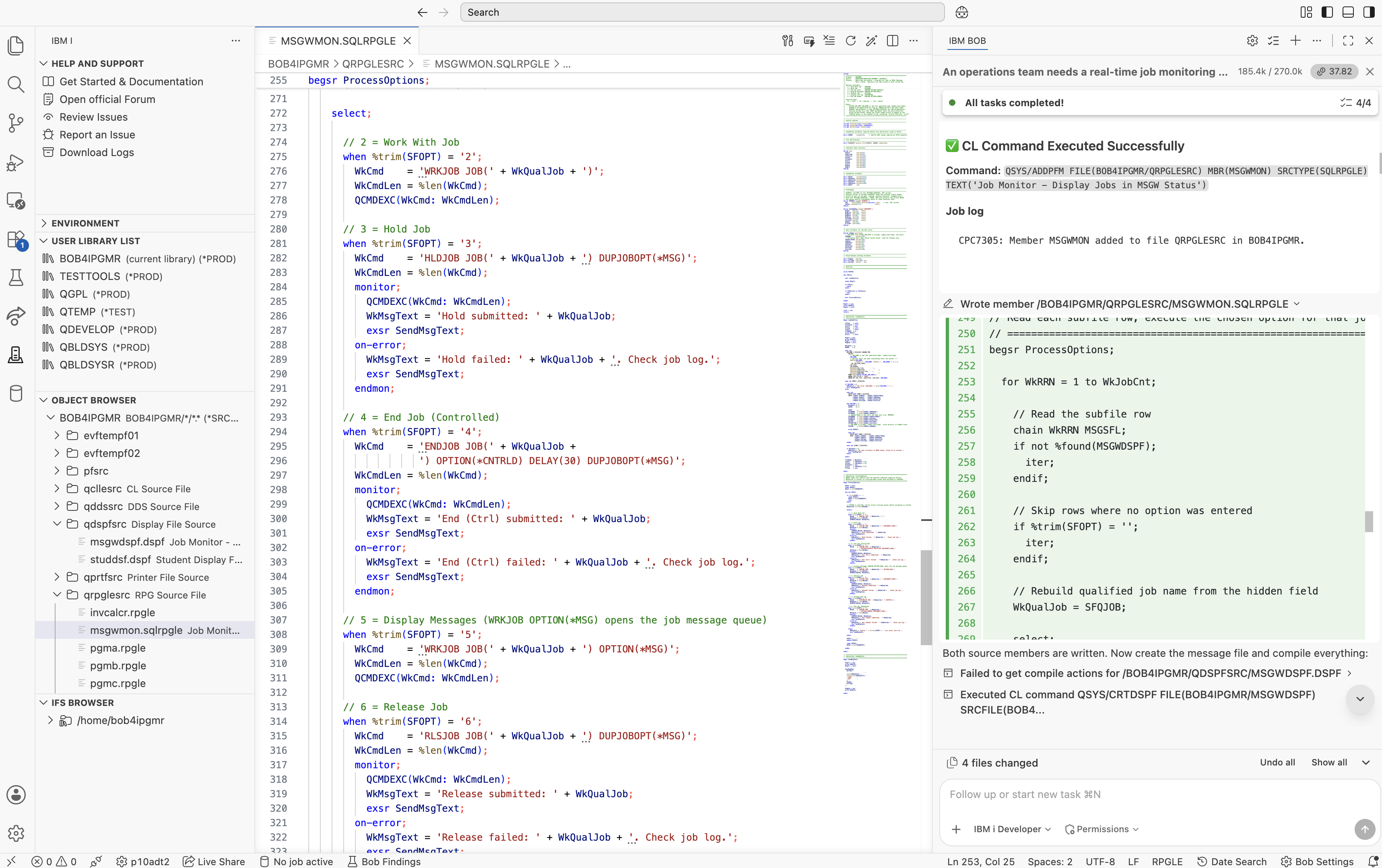Click Download Logs in Help section
The width and height of the screenshot is (1382, 868).
coord(97,152)
